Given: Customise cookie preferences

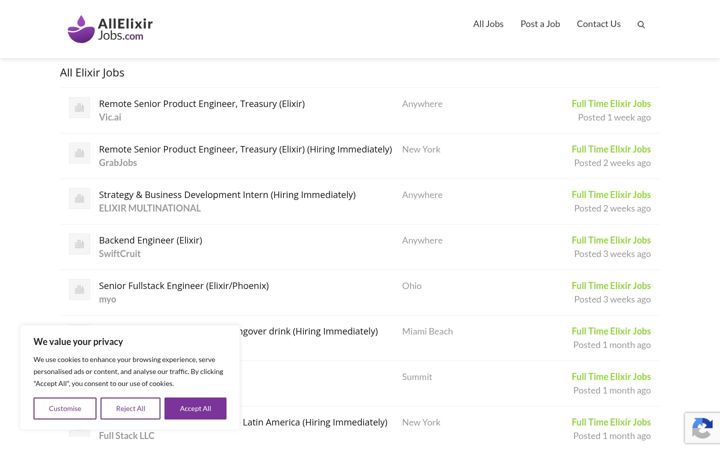Looking at the screenshot, I should point(65,408).
